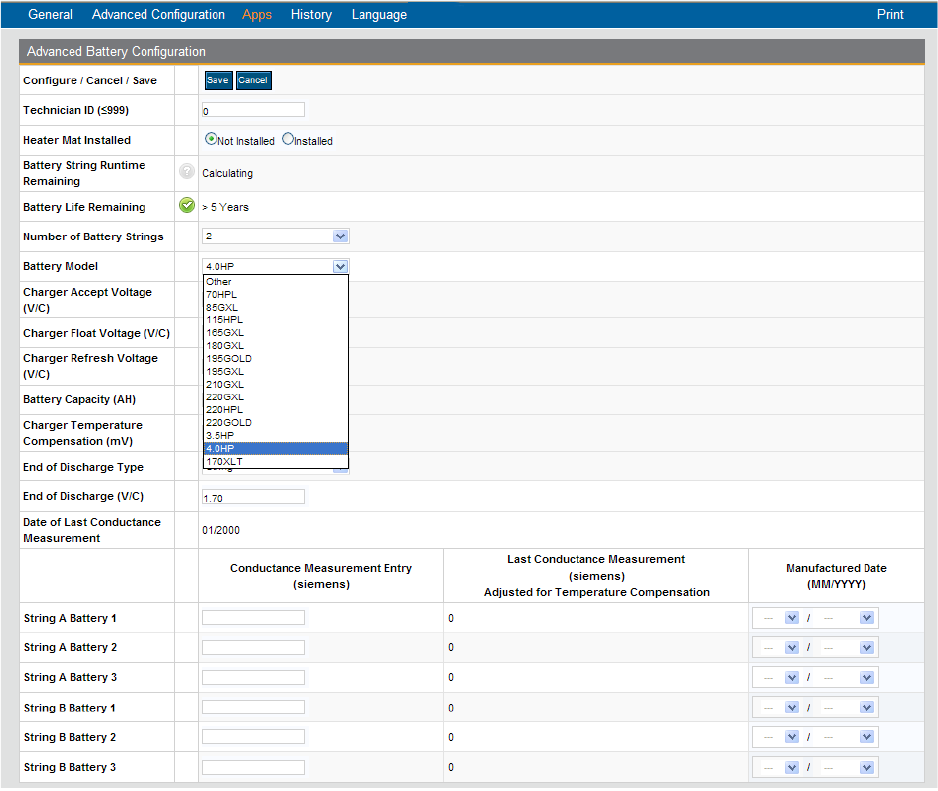The height and width of the screenshot is (791, 938).
Task: Click conductance entry field for String A Battery 1
Action: point(254,617)
